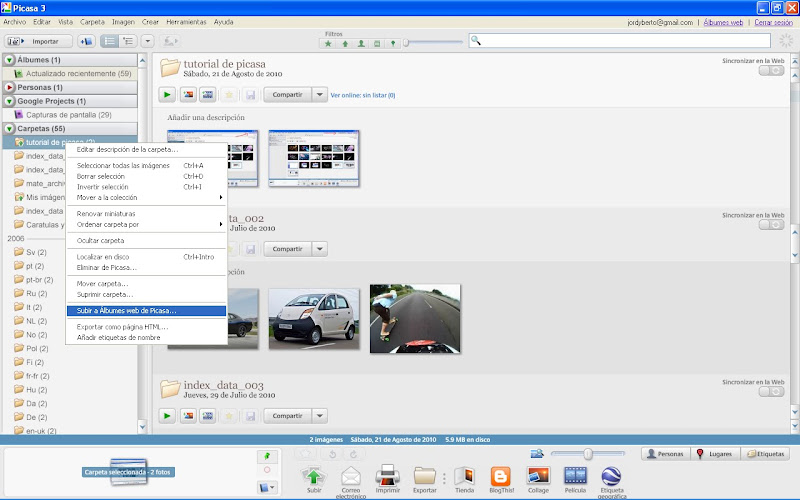Click Compartir button for index_data_002
Screen dimensions: 800x500
(287, 249)
